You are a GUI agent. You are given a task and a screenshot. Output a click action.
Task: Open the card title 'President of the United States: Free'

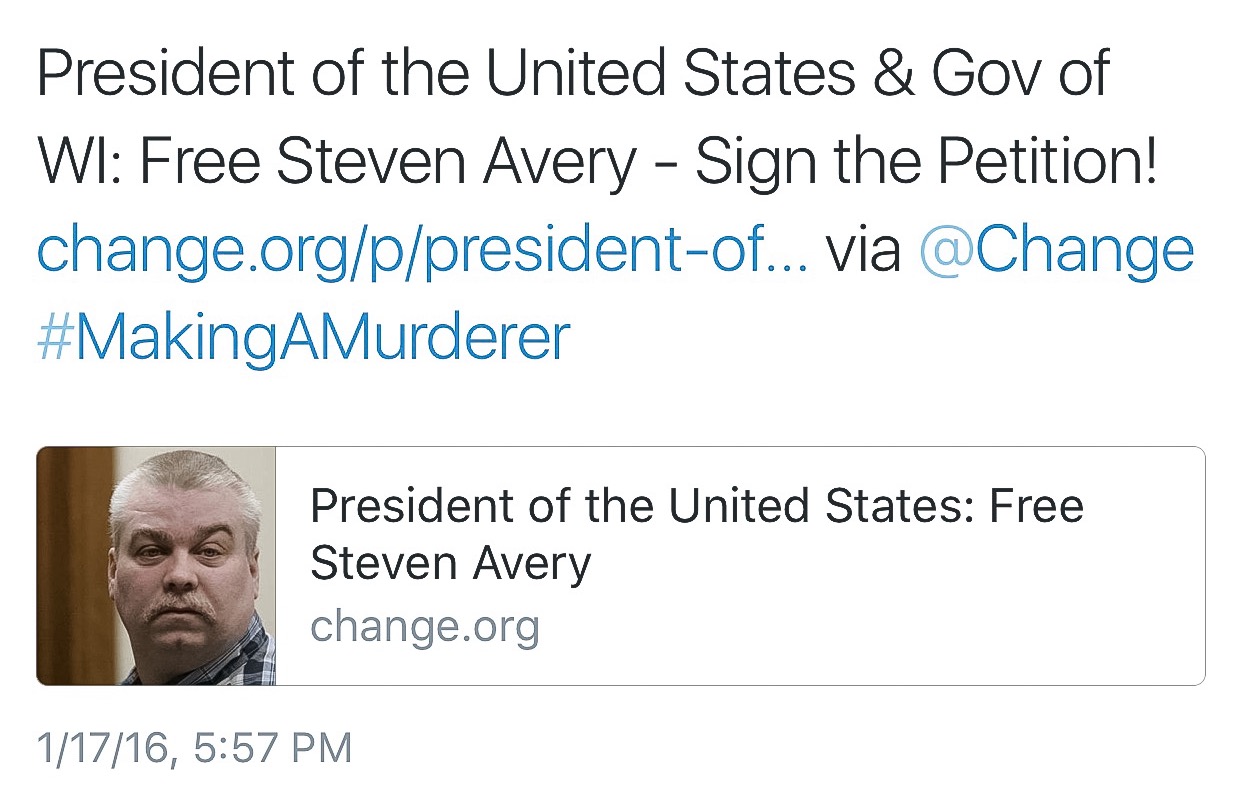click(x=696, y=507)
